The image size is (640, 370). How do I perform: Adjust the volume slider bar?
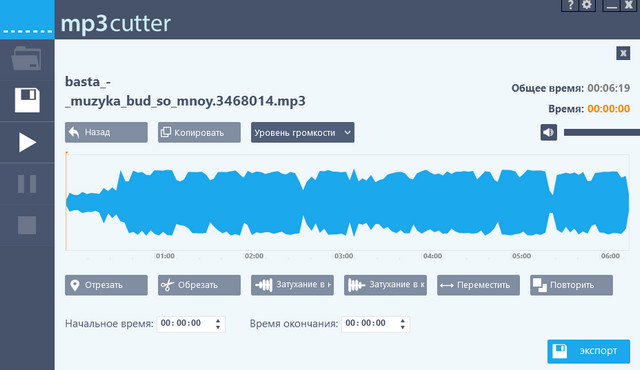tap(602, 132)
